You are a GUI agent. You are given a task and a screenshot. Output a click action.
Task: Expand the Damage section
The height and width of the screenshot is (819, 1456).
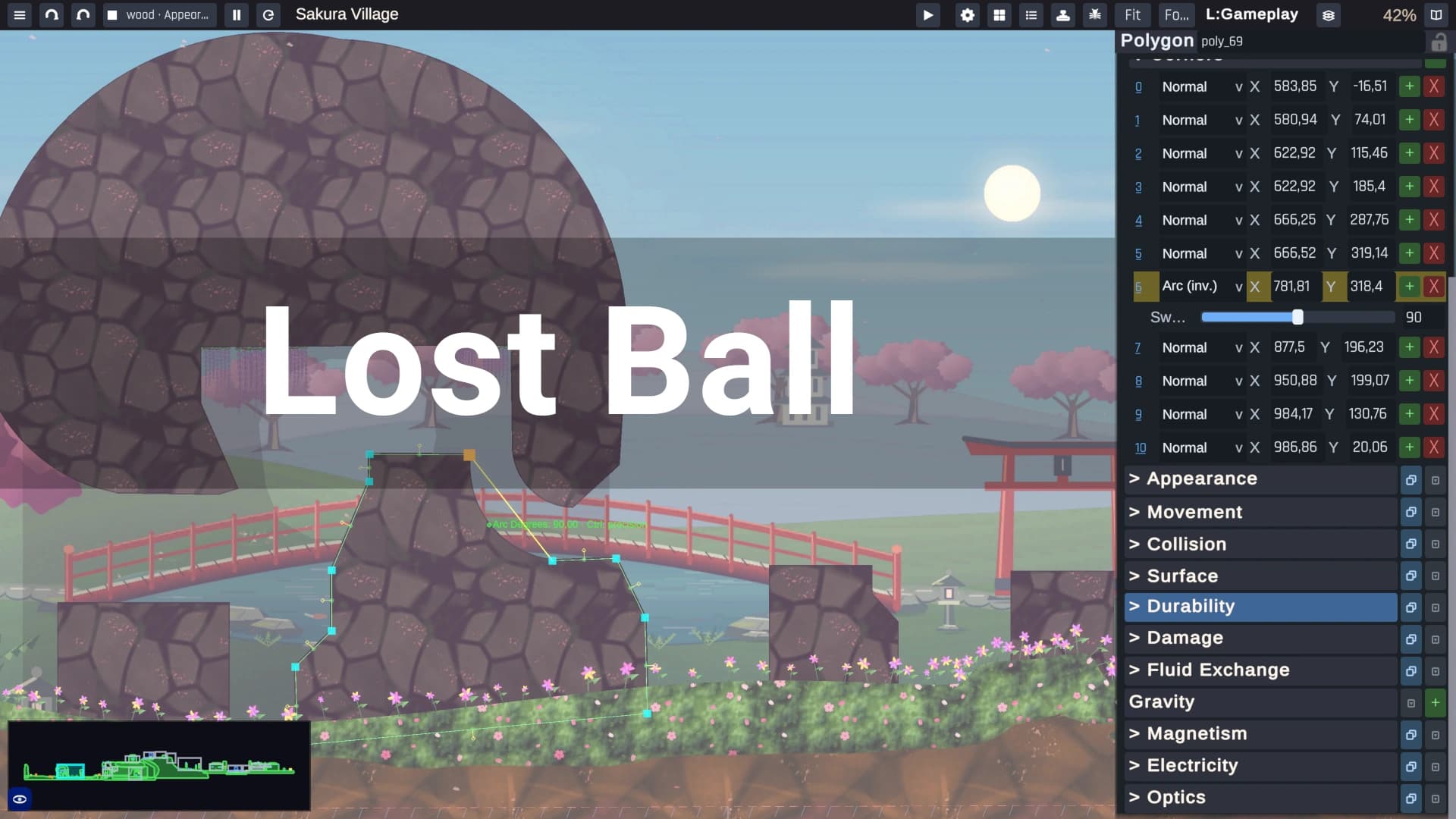click(x=1260, y=639)
